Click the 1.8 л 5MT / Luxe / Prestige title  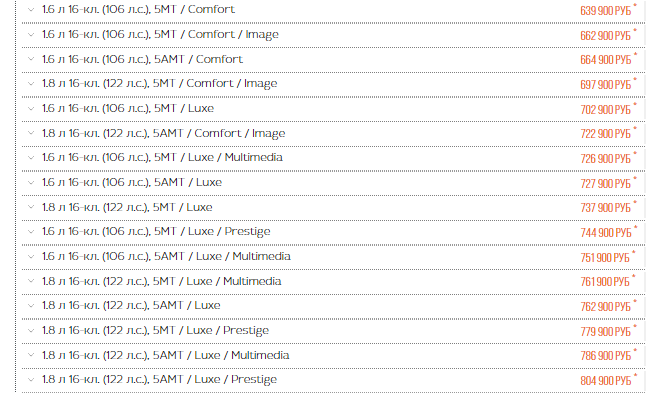(x=155, y=330)
